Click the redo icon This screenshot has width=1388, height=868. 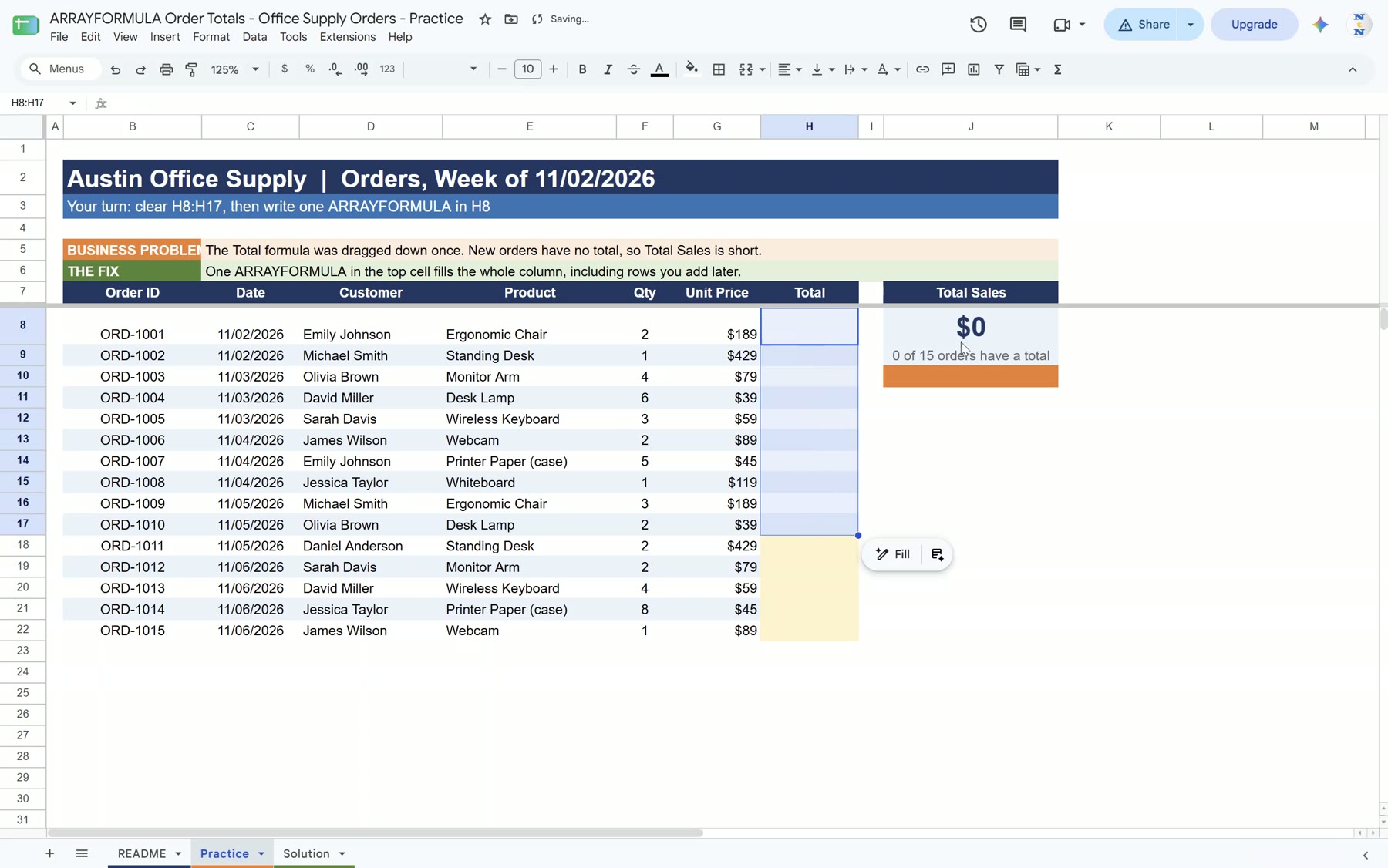pyautogui.click(x=140, y=69)
